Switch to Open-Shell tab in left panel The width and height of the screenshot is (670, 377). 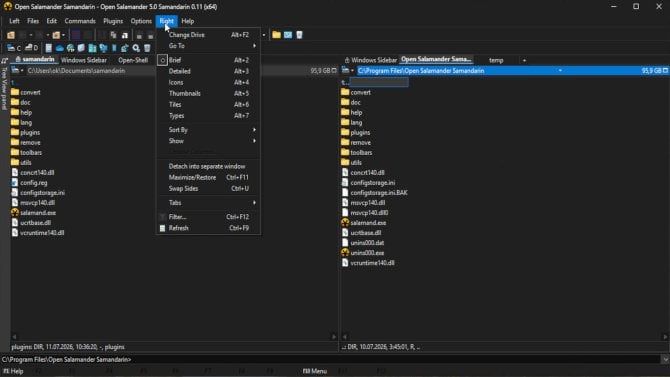coord(133,60)
